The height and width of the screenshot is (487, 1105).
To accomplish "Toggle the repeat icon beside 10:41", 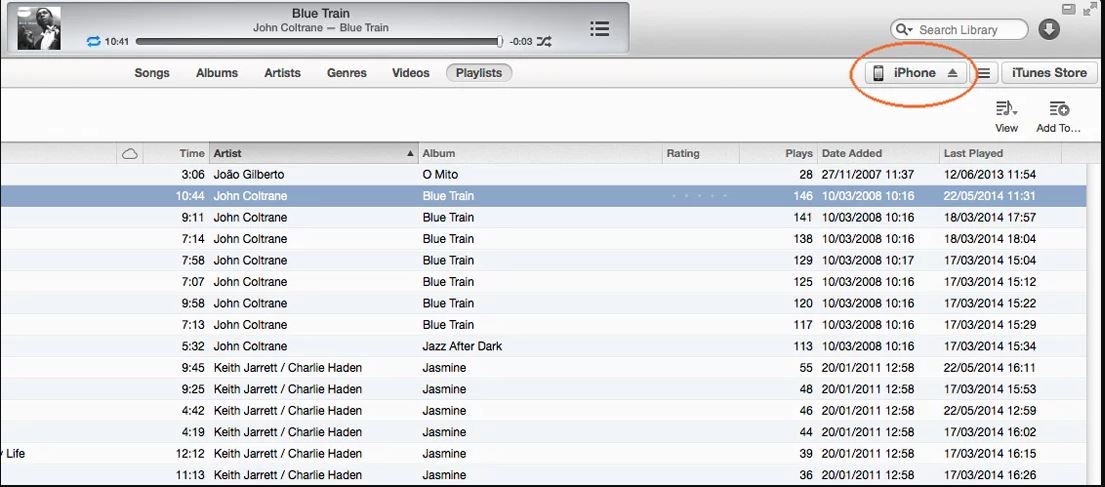I will point(94,42).
